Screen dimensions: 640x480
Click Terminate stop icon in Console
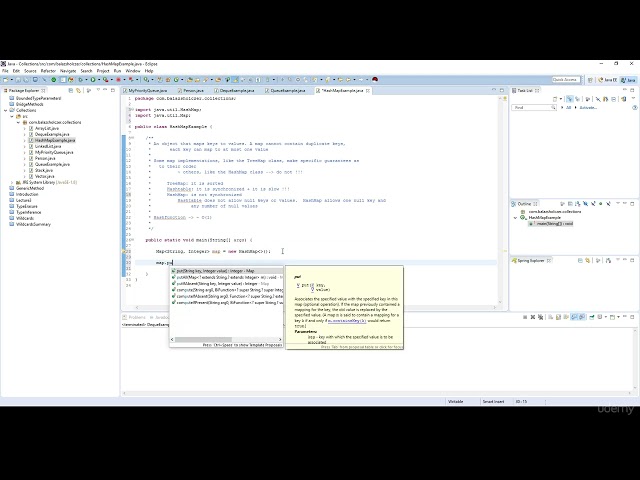[x=525, y=317]
